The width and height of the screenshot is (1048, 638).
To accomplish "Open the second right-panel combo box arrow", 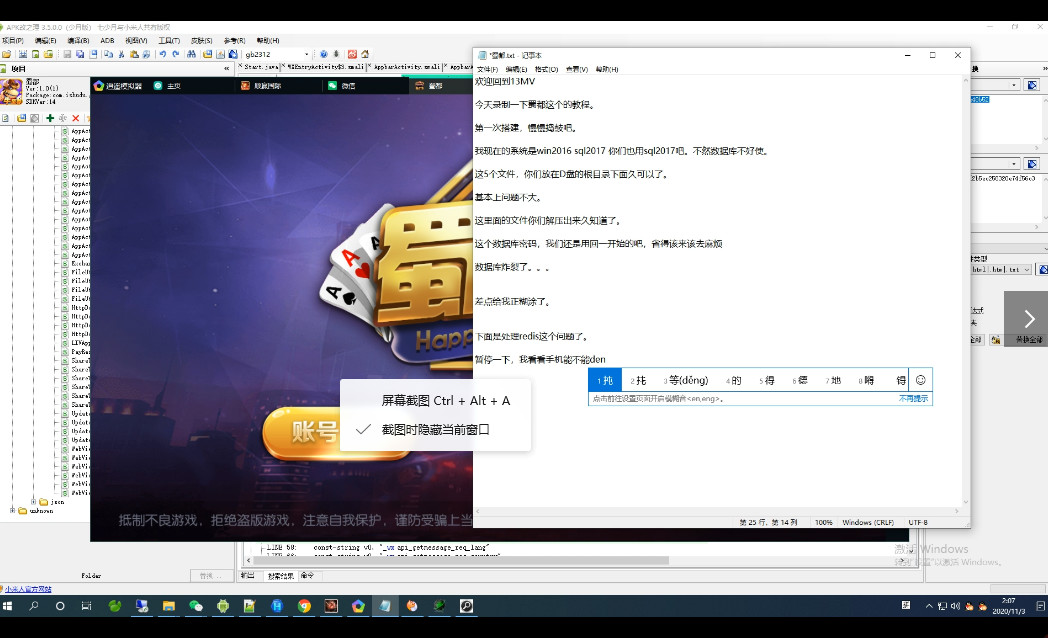I will pyautogui.click(x=1015, y=164).
